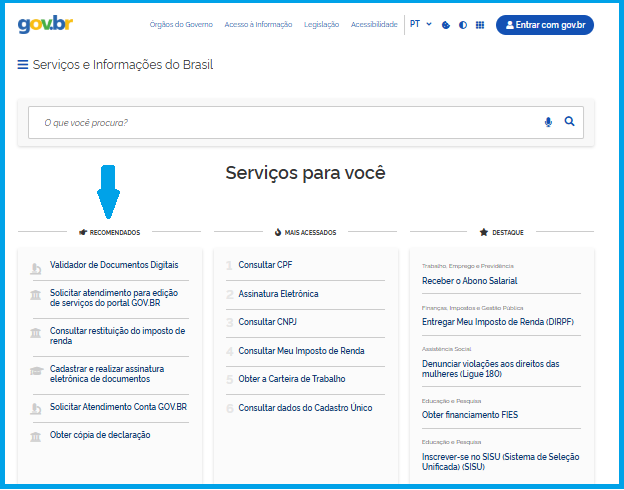The image size is (624, 490).
Task: Select Consultar CPF service
Action: tap(265, 265)
